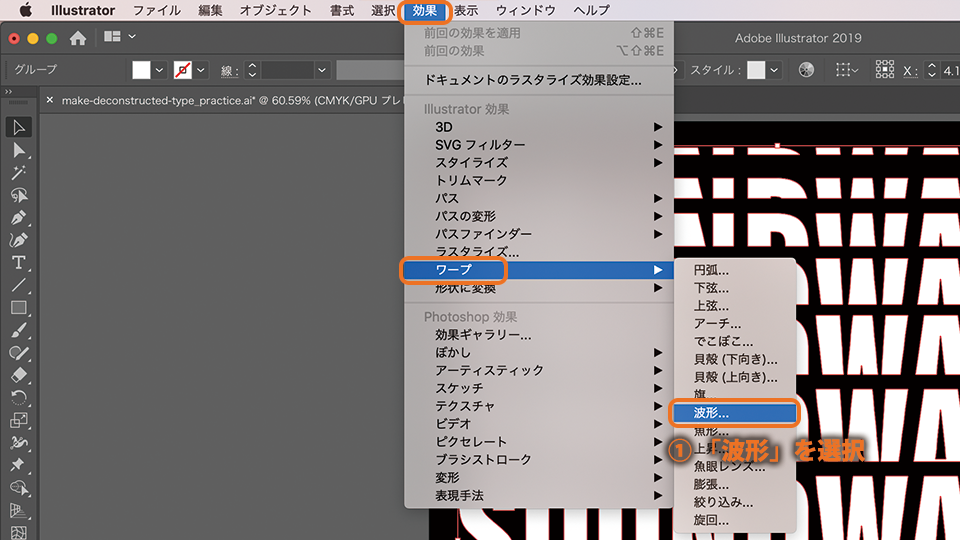Open the 編集 menu
Viewport: 960px width, 540px height.
coord(210,10)
